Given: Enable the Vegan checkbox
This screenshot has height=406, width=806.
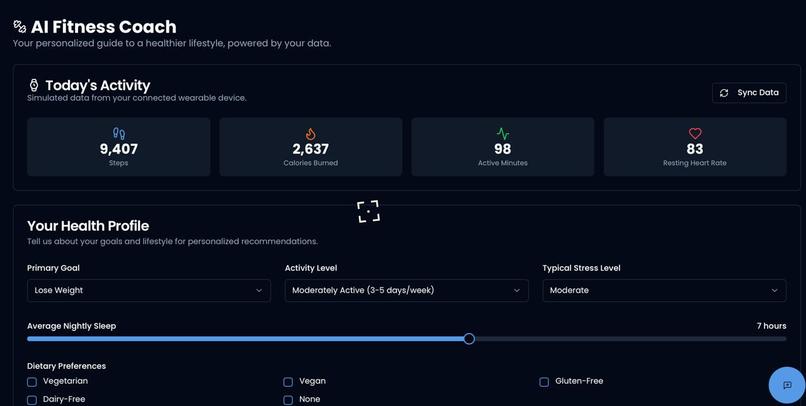Looking at the screenshot, I should [x=288, y=382].
